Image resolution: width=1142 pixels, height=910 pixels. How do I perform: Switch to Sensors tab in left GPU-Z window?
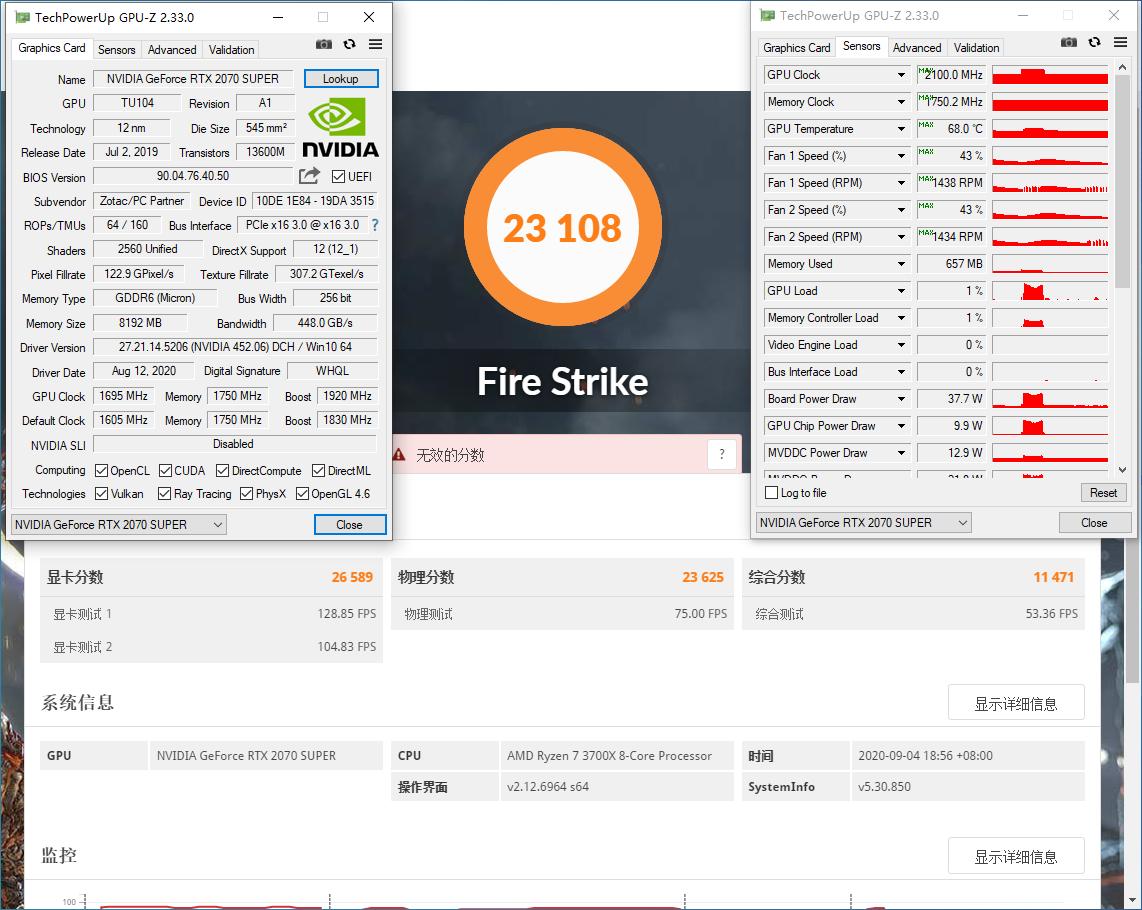click(x=117, y=50)
